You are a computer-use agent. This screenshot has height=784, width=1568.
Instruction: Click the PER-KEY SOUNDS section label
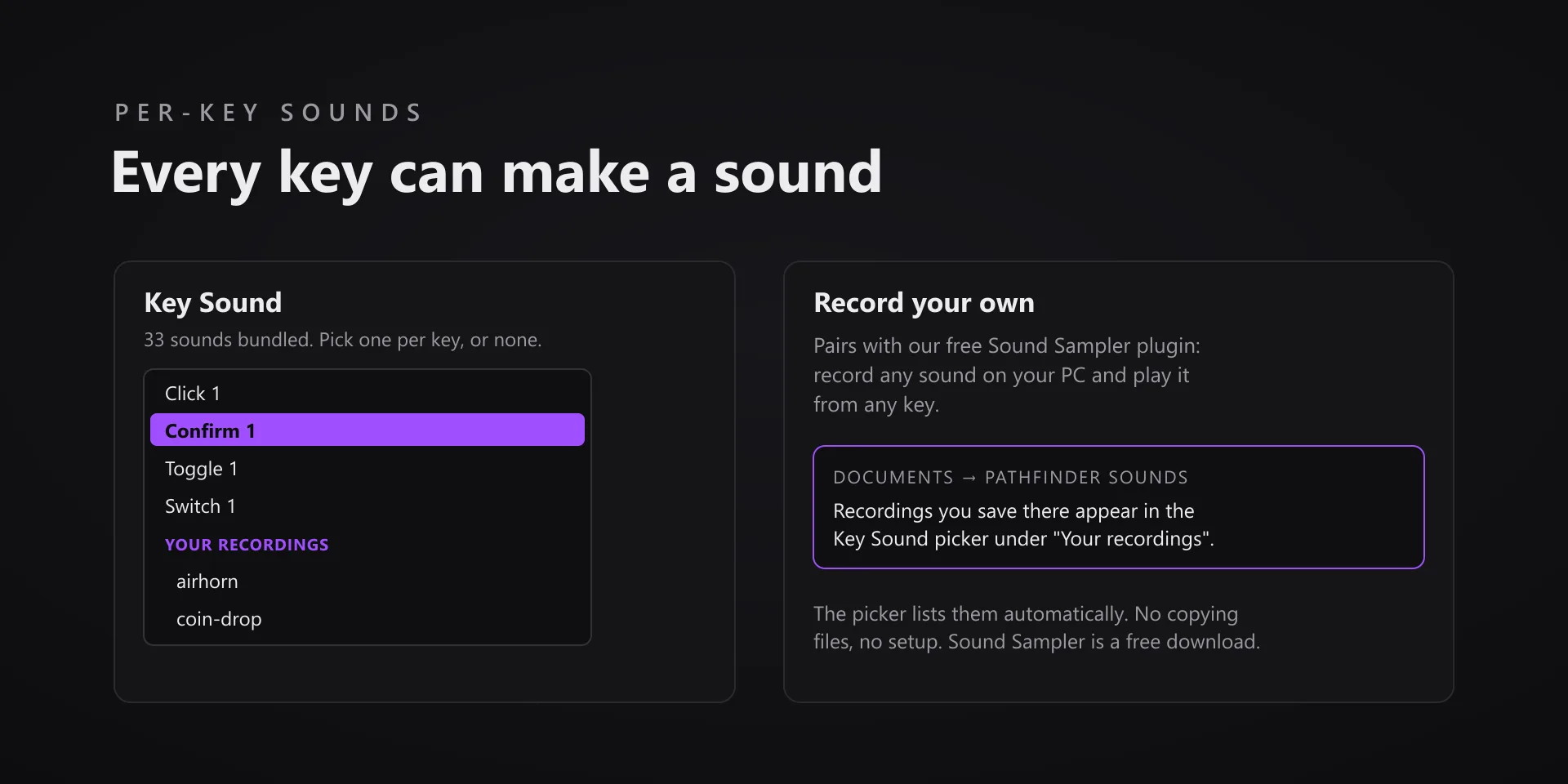[x=269, y=112]
